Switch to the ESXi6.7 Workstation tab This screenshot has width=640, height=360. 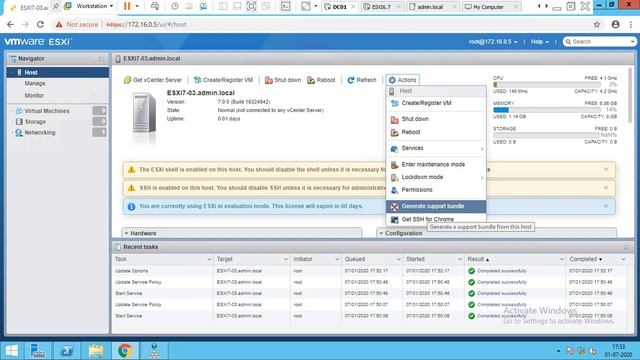(x=380, y=7)
